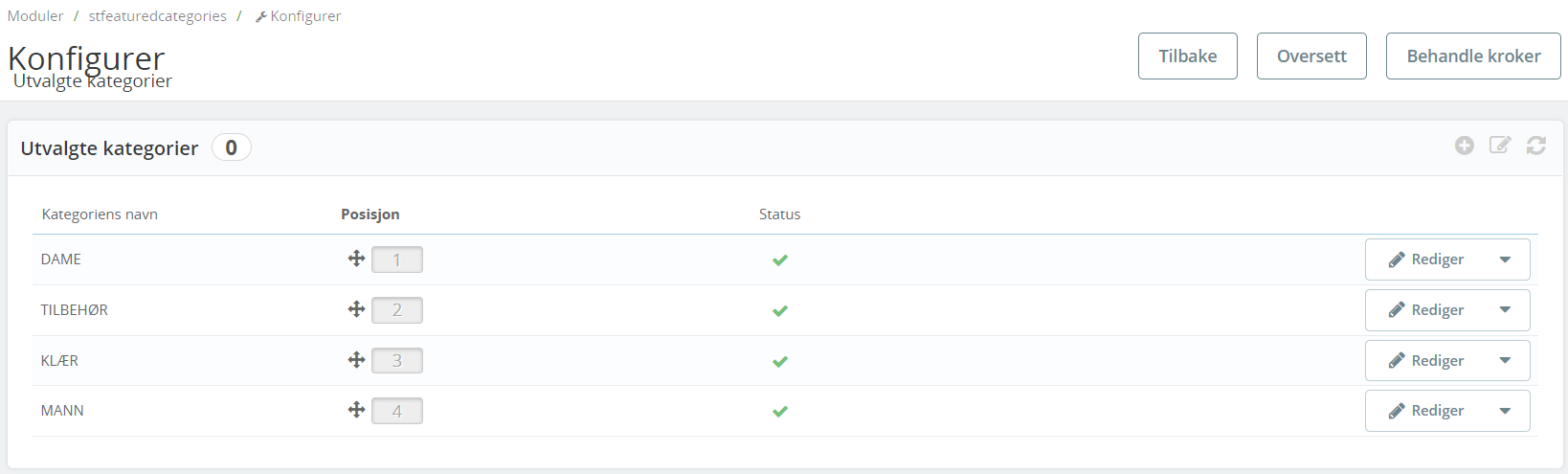Click the move handle icon for TILBEHØR
Image resolution: width=1568 pixels, height=474 pixels.
[x=356, y=309]
